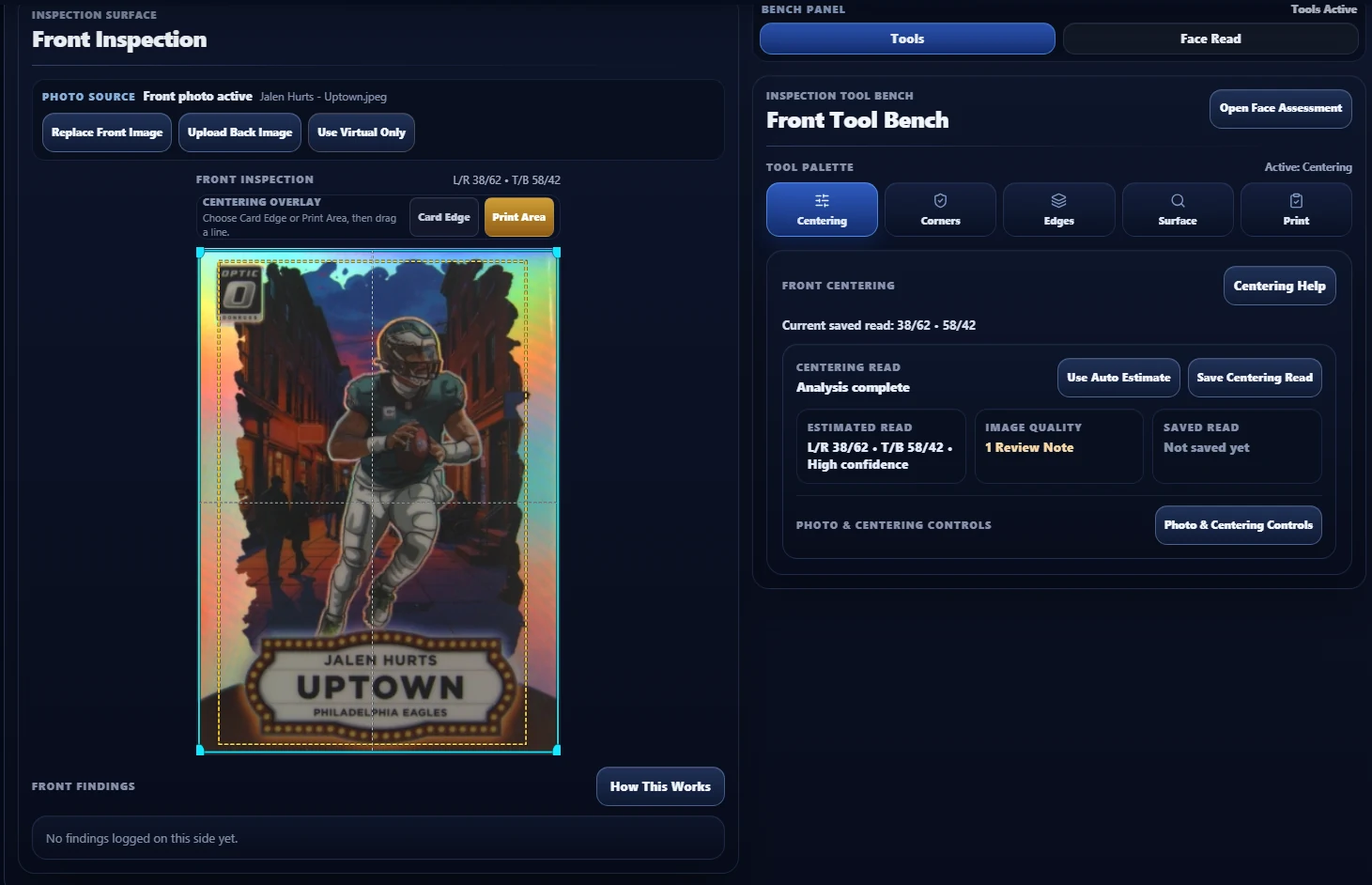The image size is (1372, 885).
Task: Click Upload Back Image button
Action: tap(239, 132)
